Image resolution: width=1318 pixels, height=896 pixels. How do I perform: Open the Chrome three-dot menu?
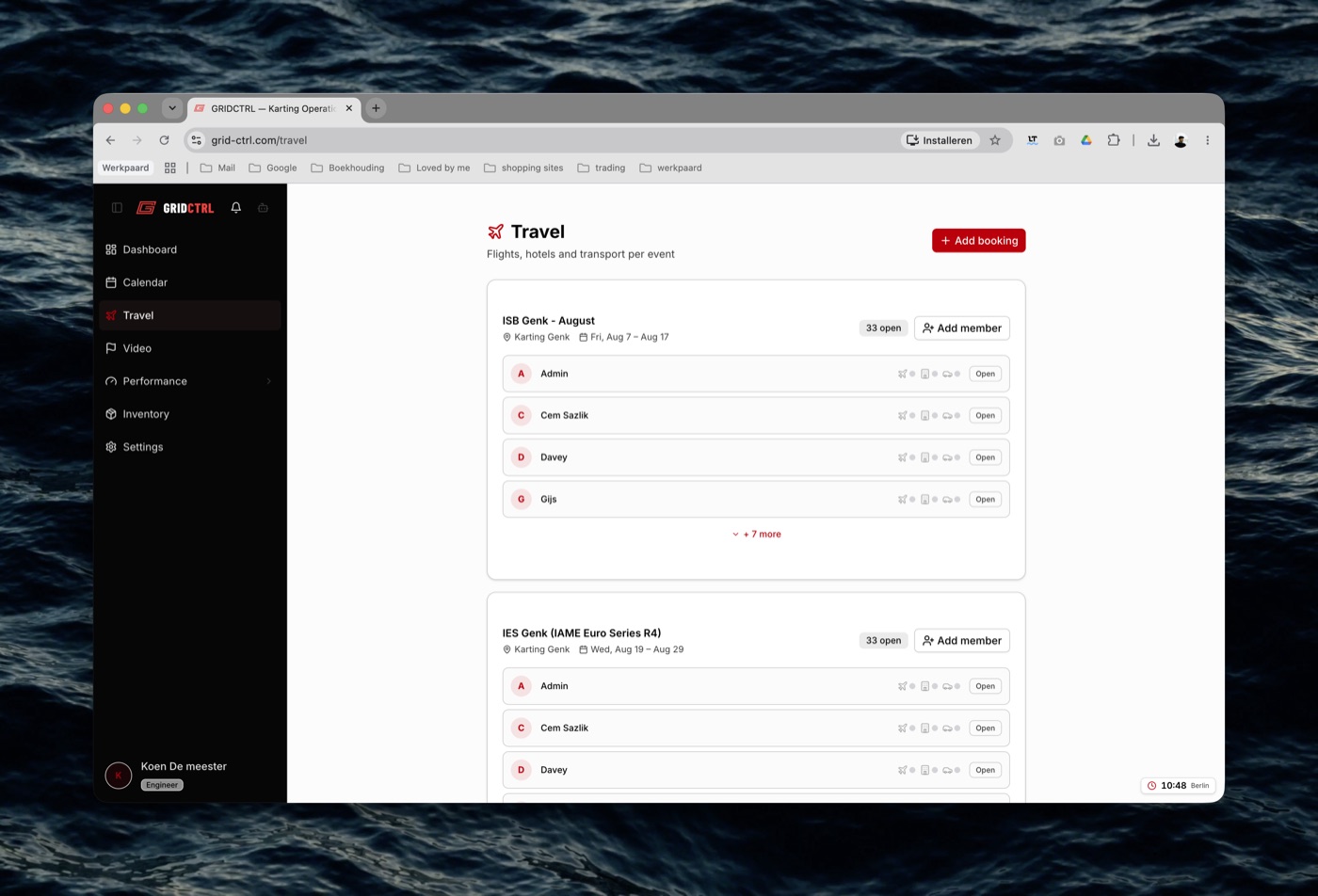pos(1207,140)
